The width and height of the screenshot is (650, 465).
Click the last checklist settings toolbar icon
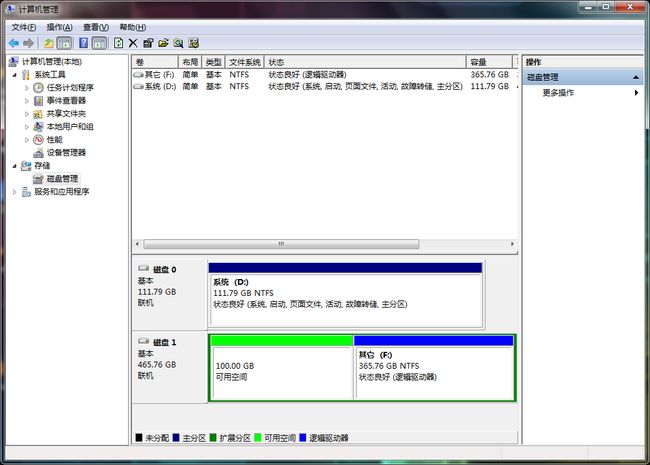coord(194,43)
